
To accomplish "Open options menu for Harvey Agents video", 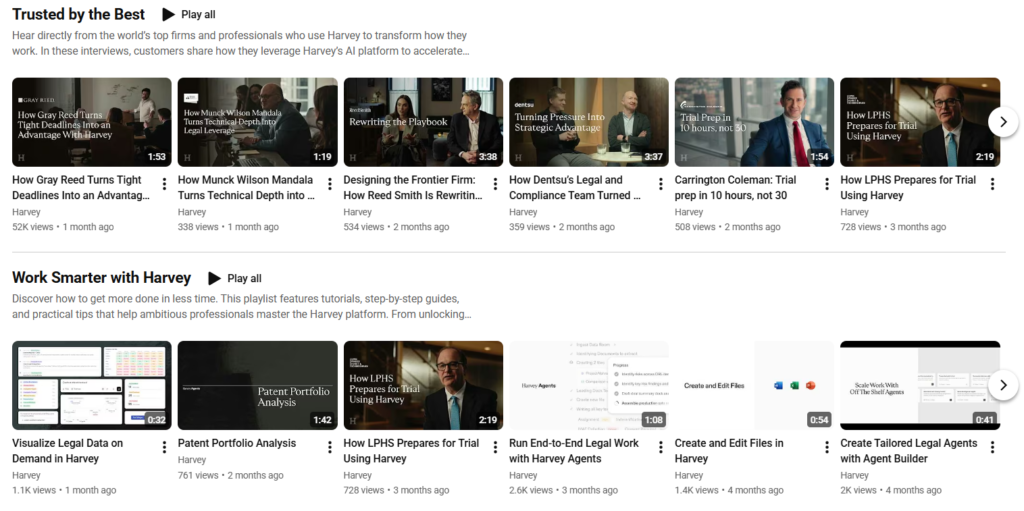I will coord(661,448).
